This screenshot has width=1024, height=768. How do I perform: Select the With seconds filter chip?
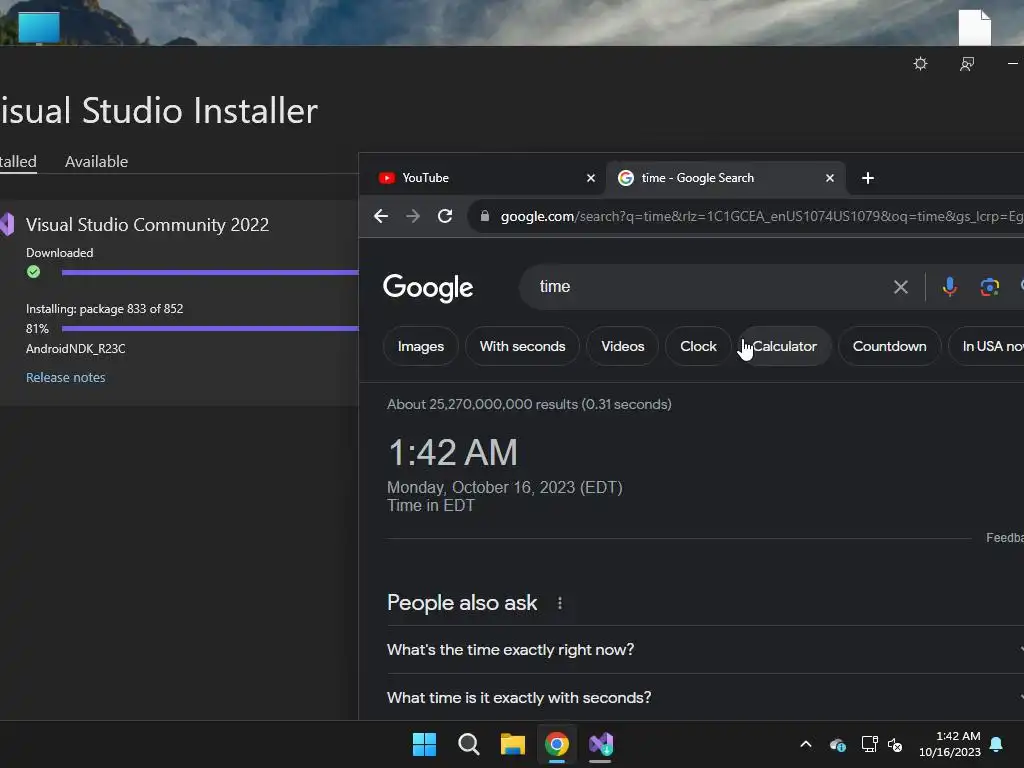[522, 346]
